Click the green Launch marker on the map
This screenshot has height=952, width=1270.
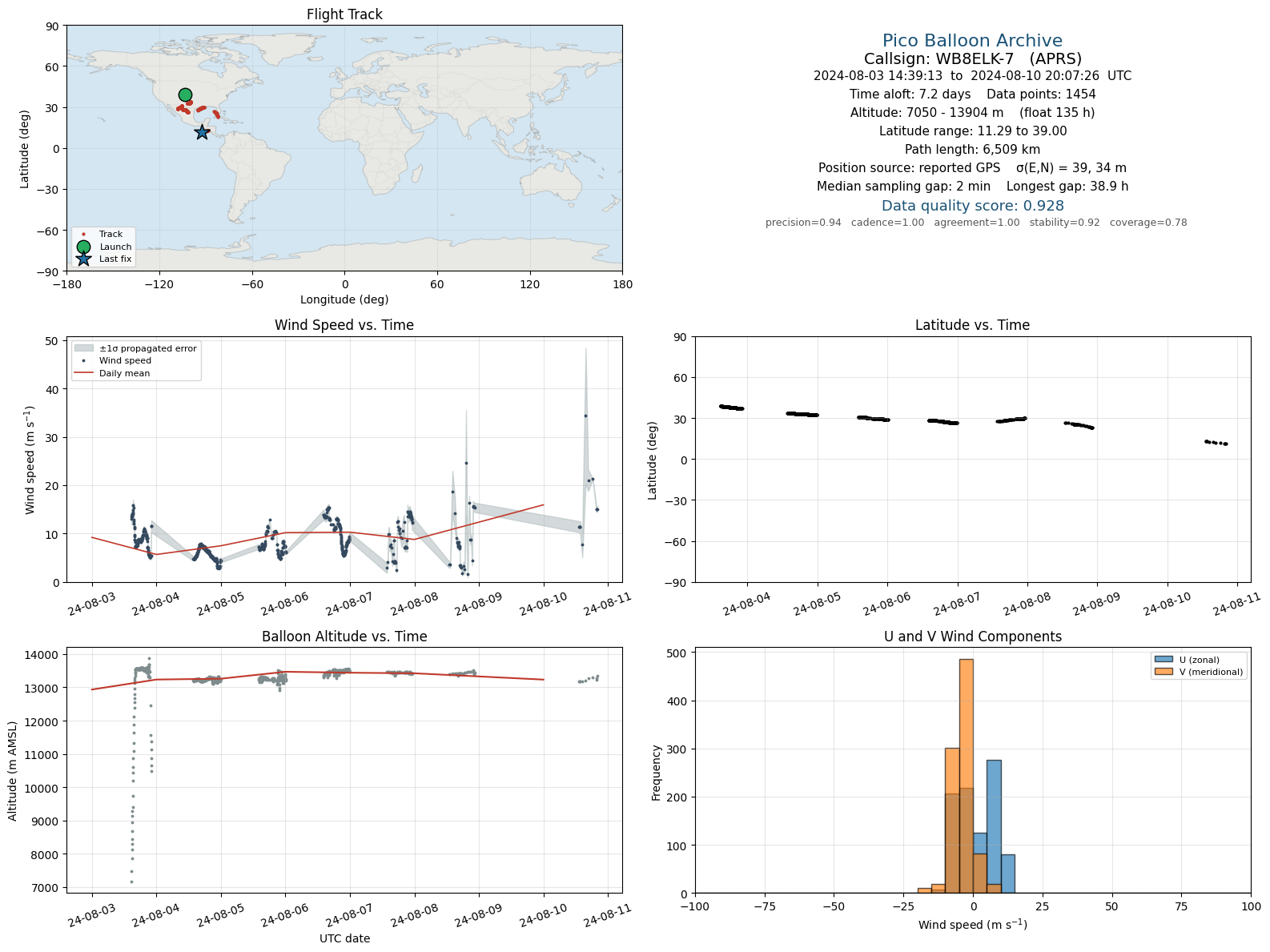[185, 94]
